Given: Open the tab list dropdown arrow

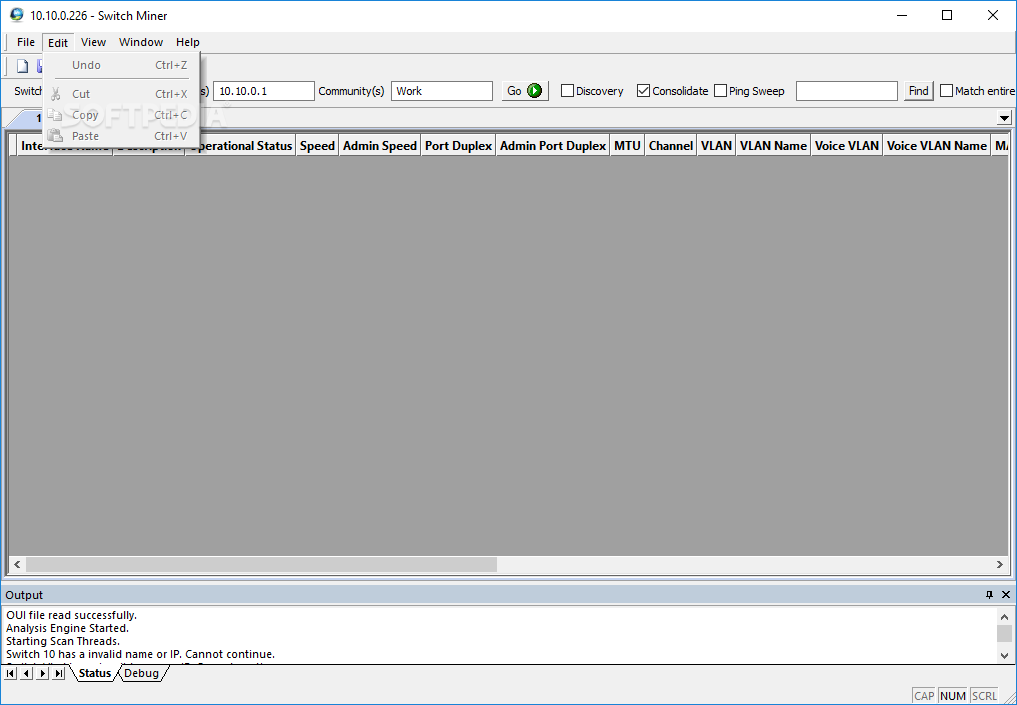Looking at the screenshot, I should click(x=1004, y=118).
